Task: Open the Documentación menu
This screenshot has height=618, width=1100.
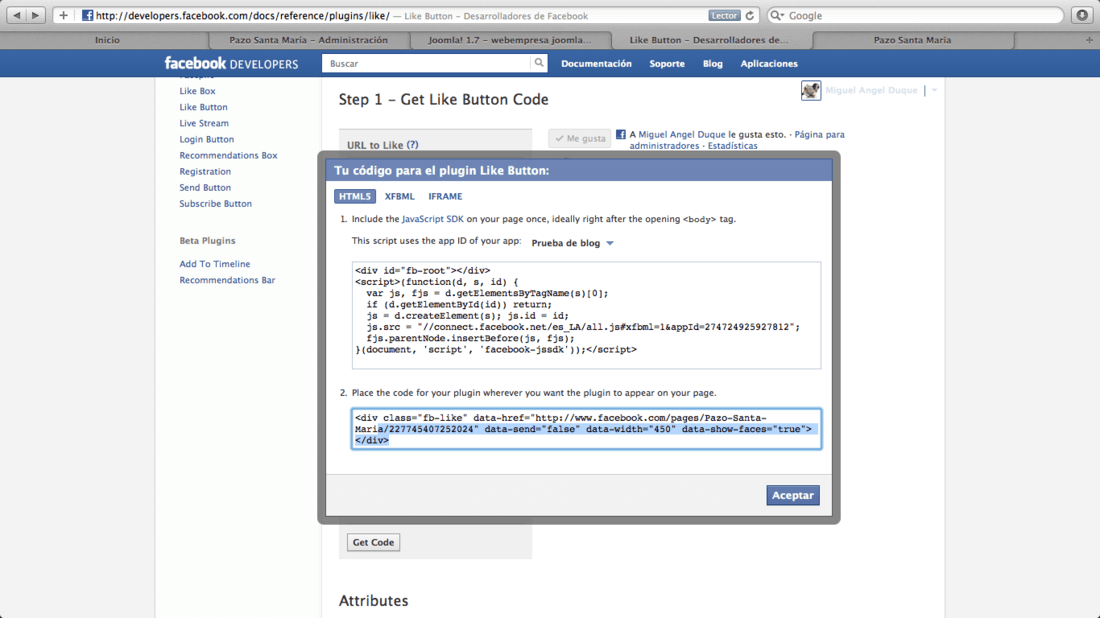Action: coord(596,63)
